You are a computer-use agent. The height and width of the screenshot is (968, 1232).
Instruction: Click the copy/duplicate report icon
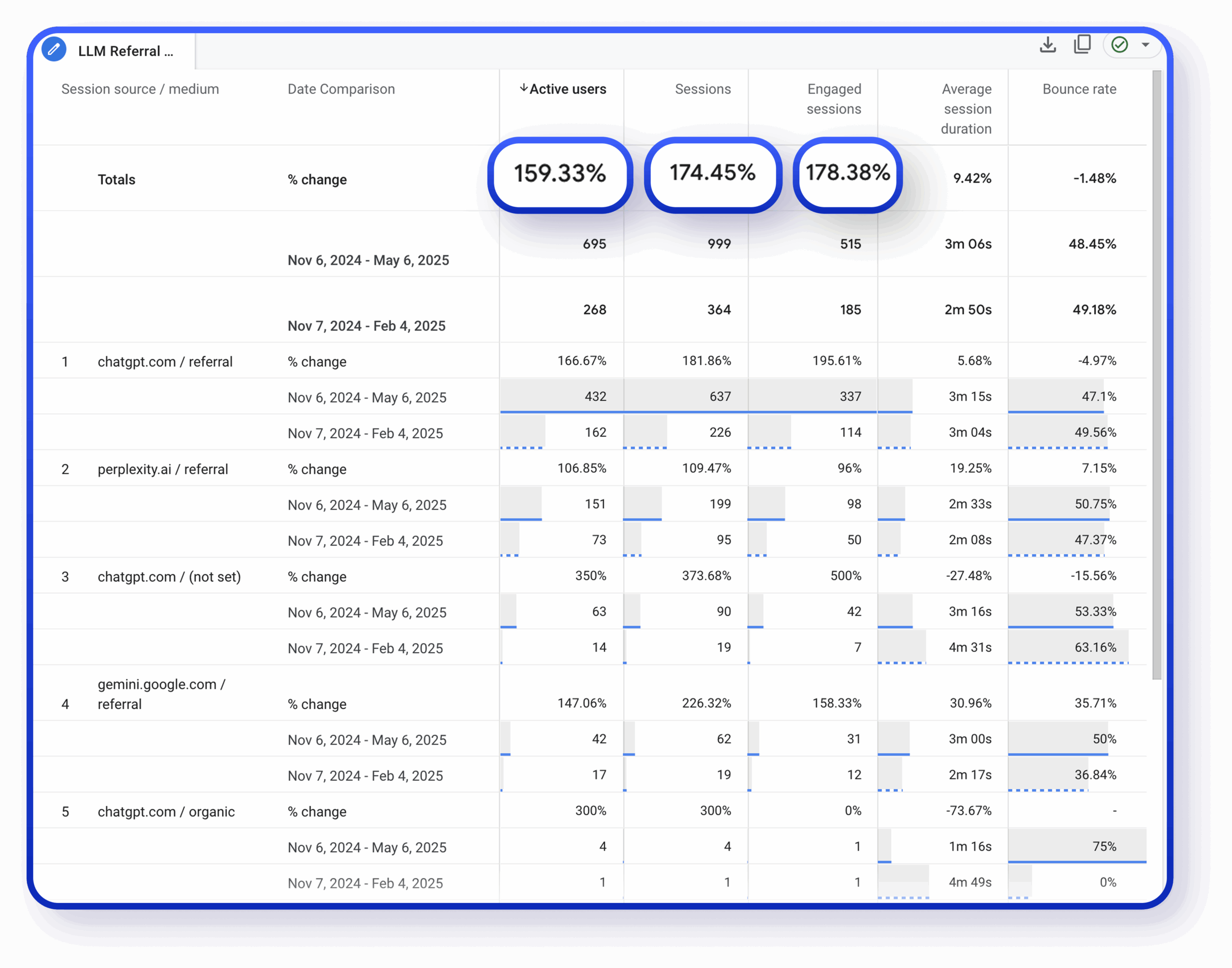[x=1082, y=44]
